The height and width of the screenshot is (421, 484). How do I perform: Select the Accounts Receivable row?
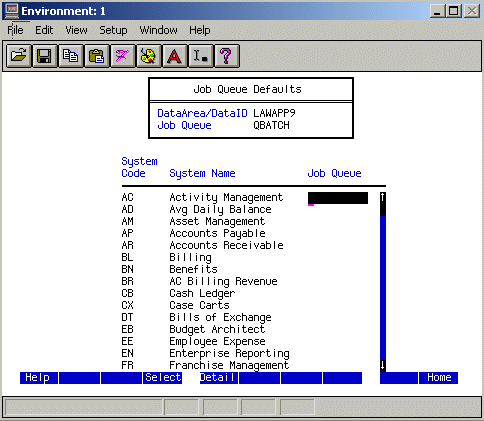point(226,245)
